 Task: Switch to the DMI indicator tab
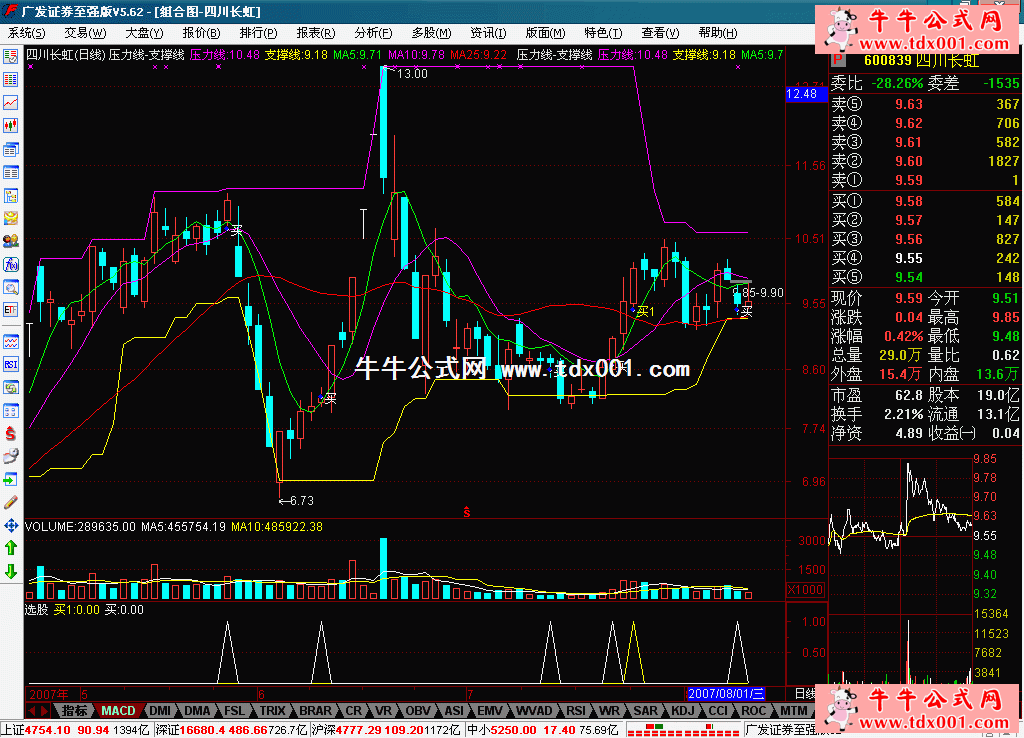tap(159, 711)
